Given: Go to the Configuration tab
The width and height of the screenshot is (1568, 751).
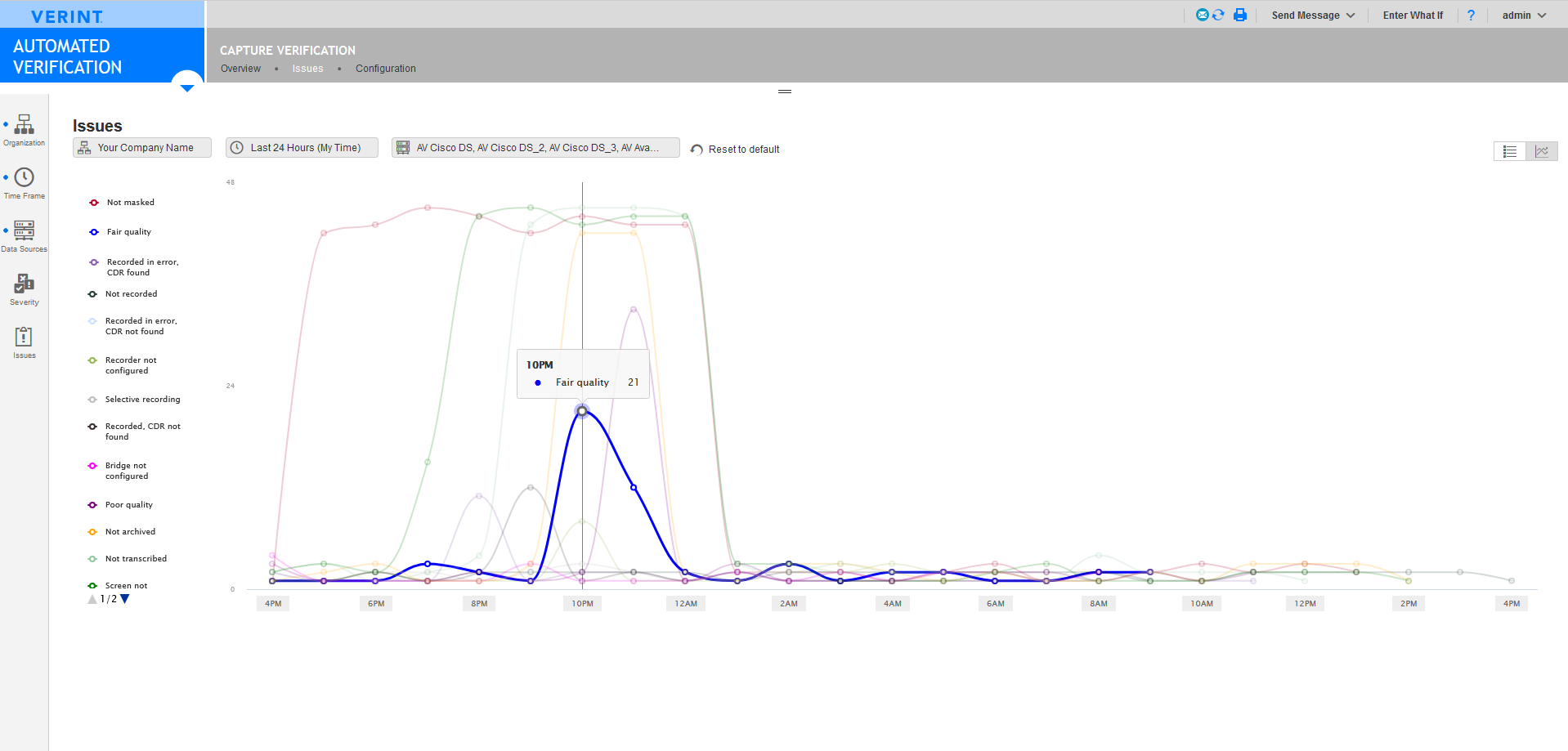Looking at the screenshot, I should (385, 69).
